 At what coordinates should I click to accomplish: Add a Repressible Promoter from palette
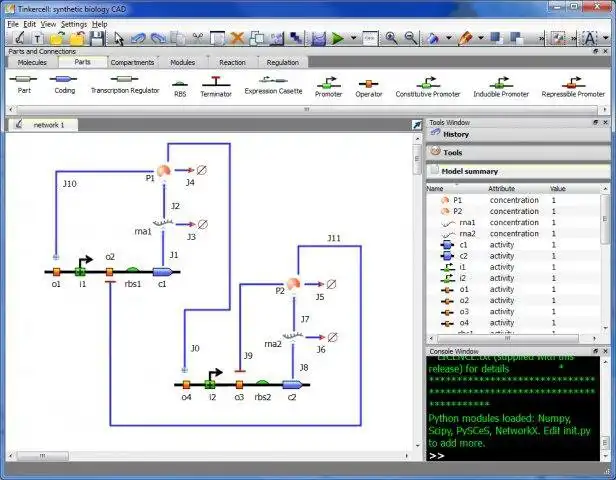tap(573, 87)
